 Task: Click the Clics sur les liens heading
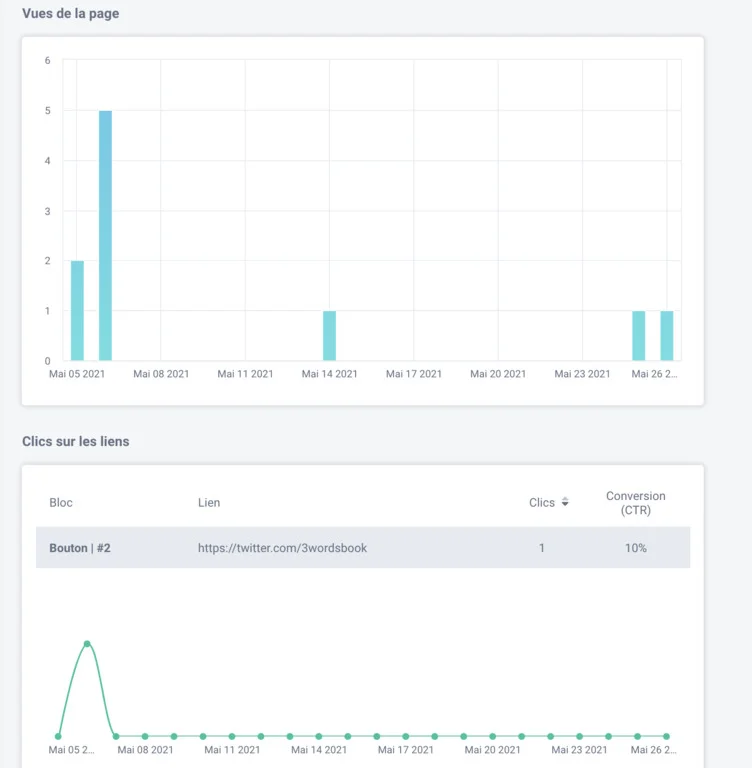tap(76, 441)
